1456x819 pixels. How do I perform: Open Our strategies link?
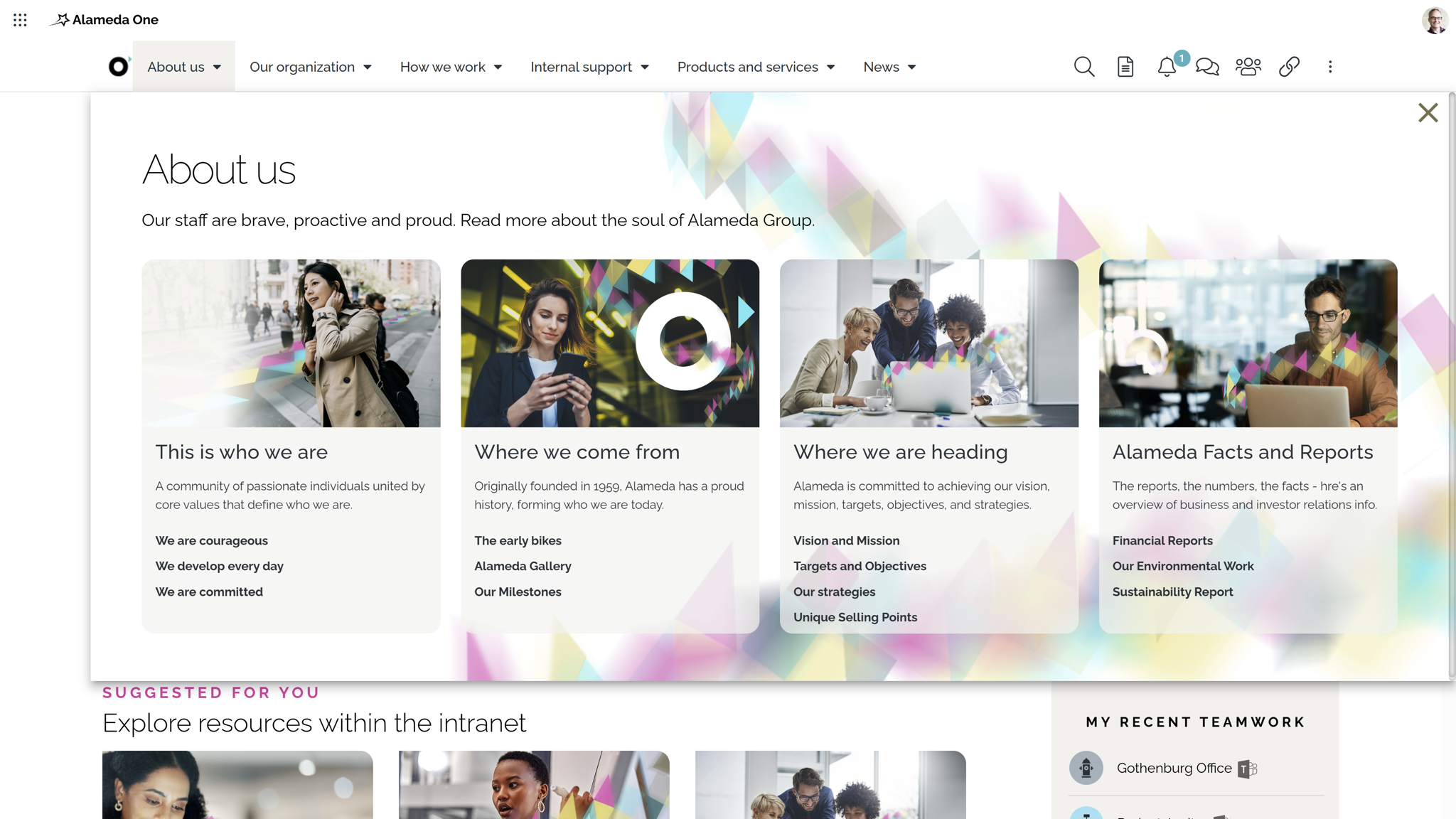[834, 591]
